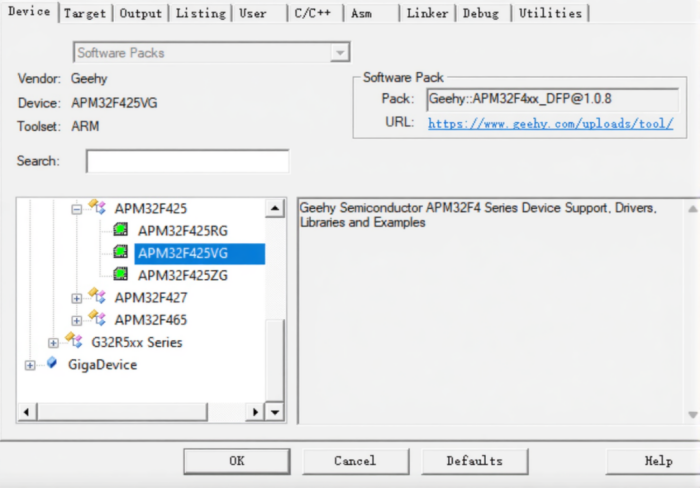700x488 pixels.
Task: Click the APM32F425VG chip icon
Action: (x=121, y=253)
